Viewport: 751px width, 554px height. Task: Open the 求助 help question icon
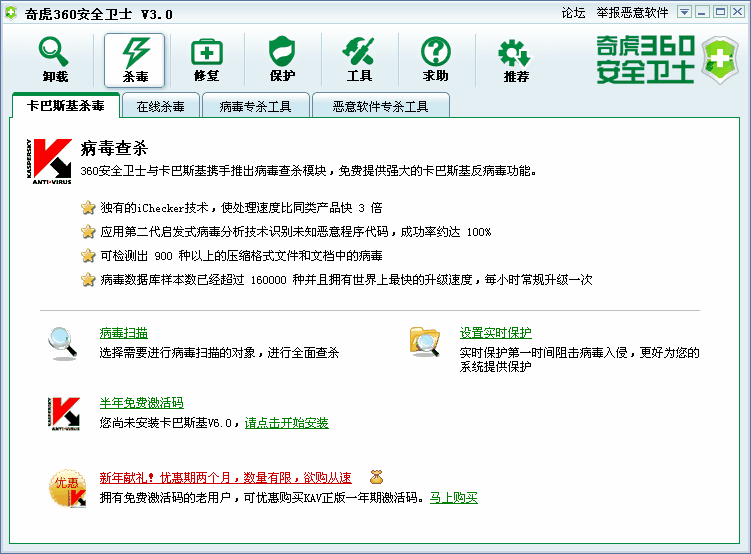(x=435, y=59)
